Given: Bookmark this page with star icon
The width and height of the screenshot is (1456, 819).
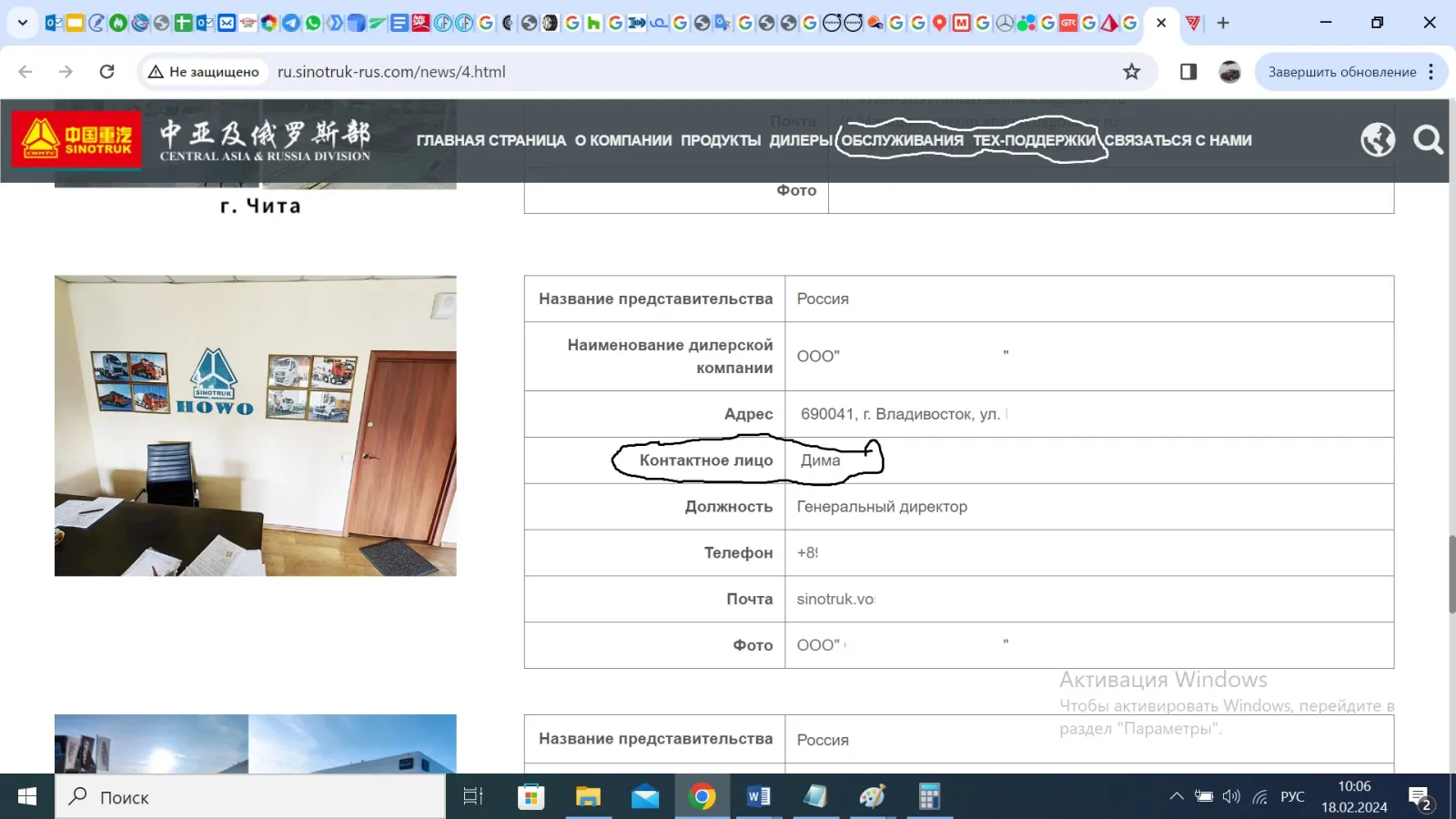Looking at the screenshot, I should 1131,72.
